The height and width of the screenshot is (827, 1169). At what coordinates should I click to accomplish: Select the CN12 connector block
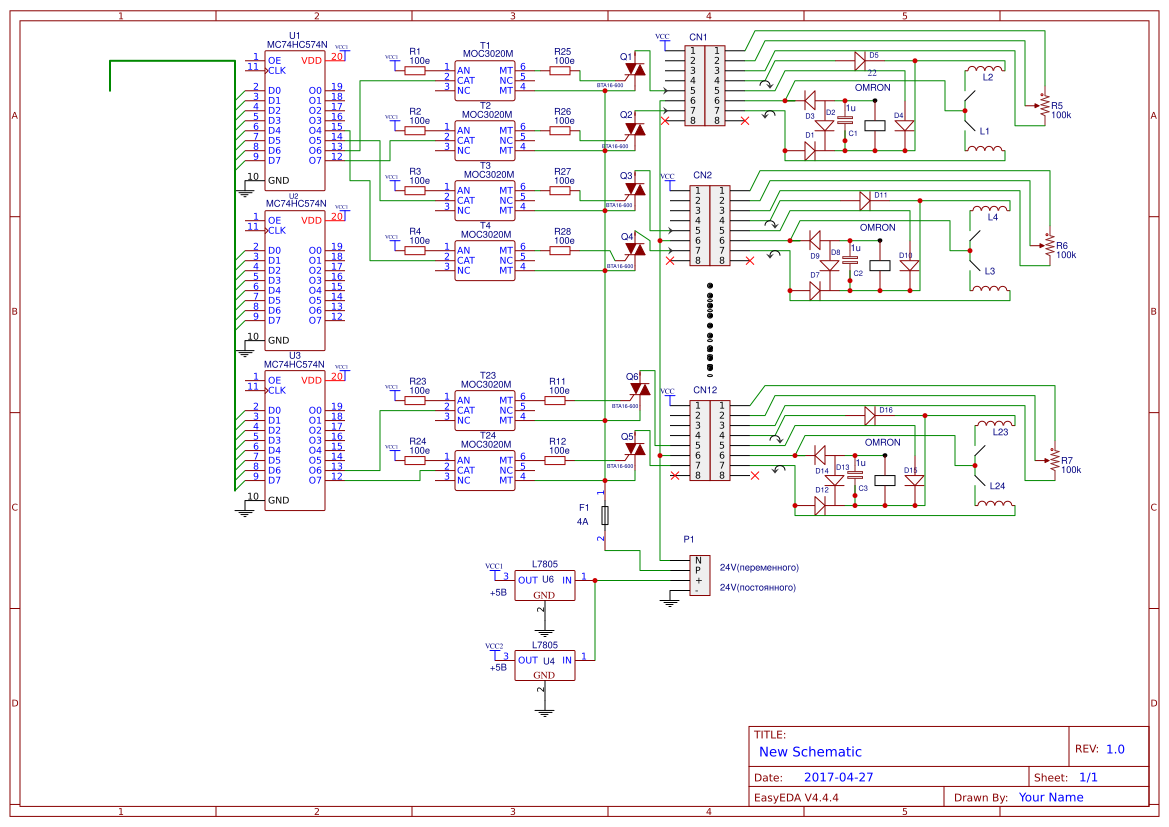tap(710, 440)
